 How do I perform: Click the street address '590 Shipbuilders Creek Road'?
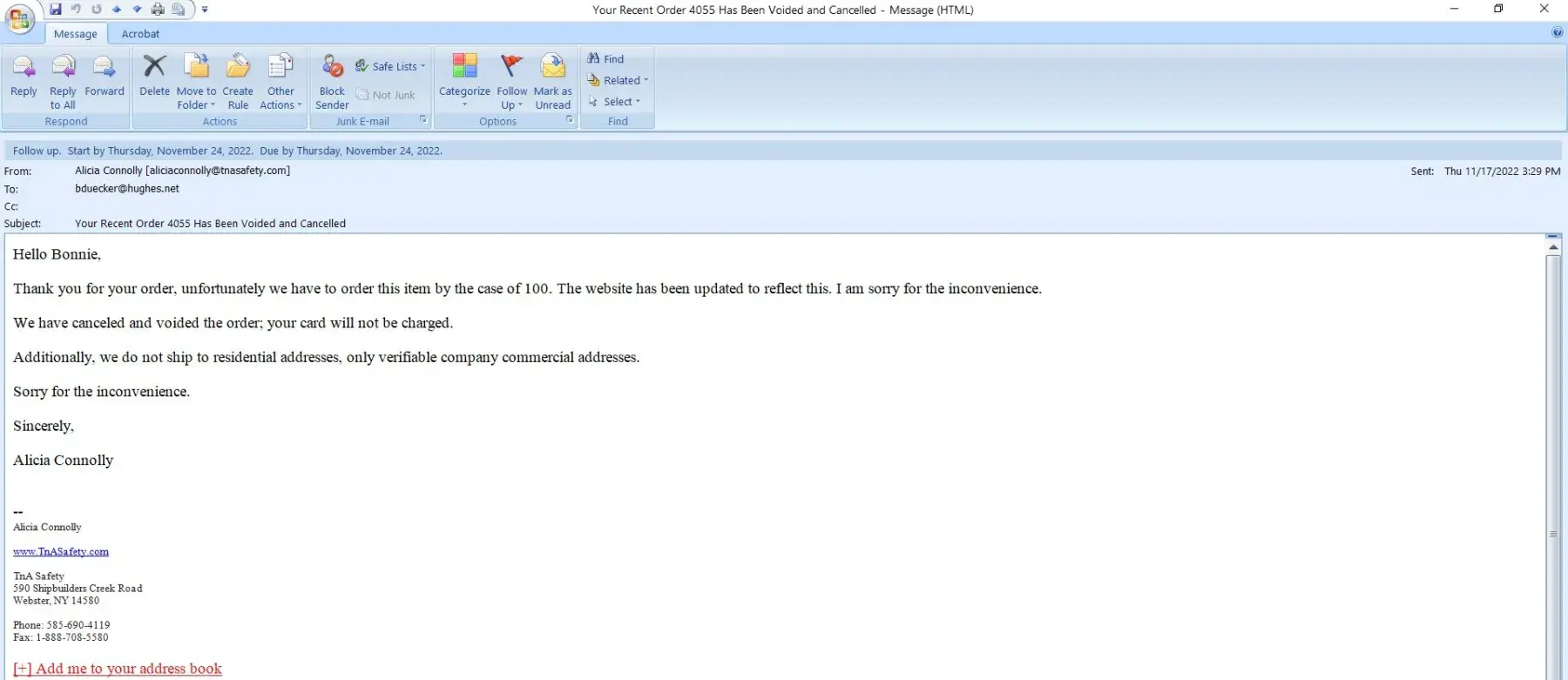pyautogui.click(x=78, y=589)
